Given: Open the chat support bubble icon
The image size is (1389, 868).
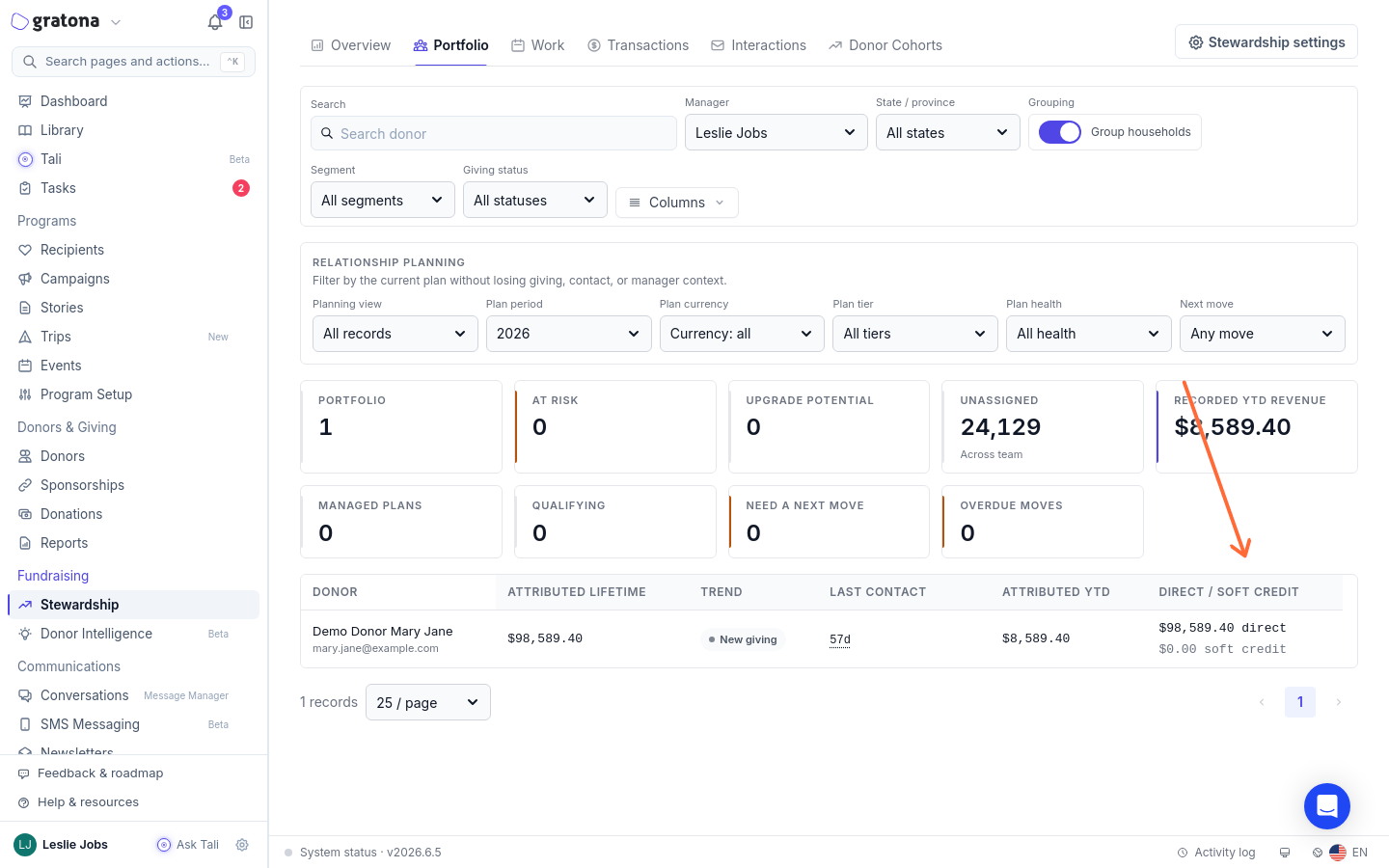Looking at the screenshot, I should point(1327,806).
